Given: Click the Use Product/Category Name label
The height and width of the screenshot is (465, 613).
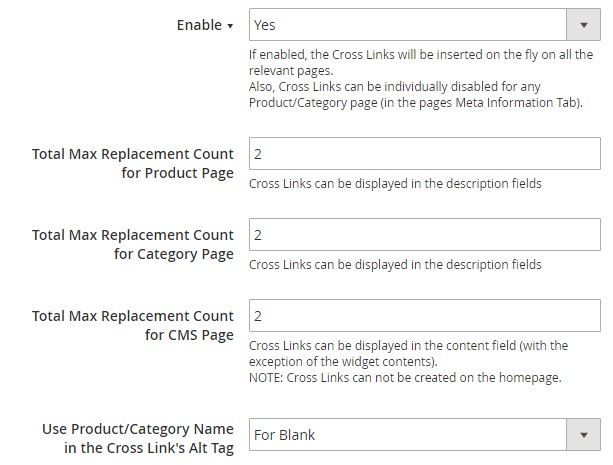Looking at the screenshot, I should tap(138, 438).
